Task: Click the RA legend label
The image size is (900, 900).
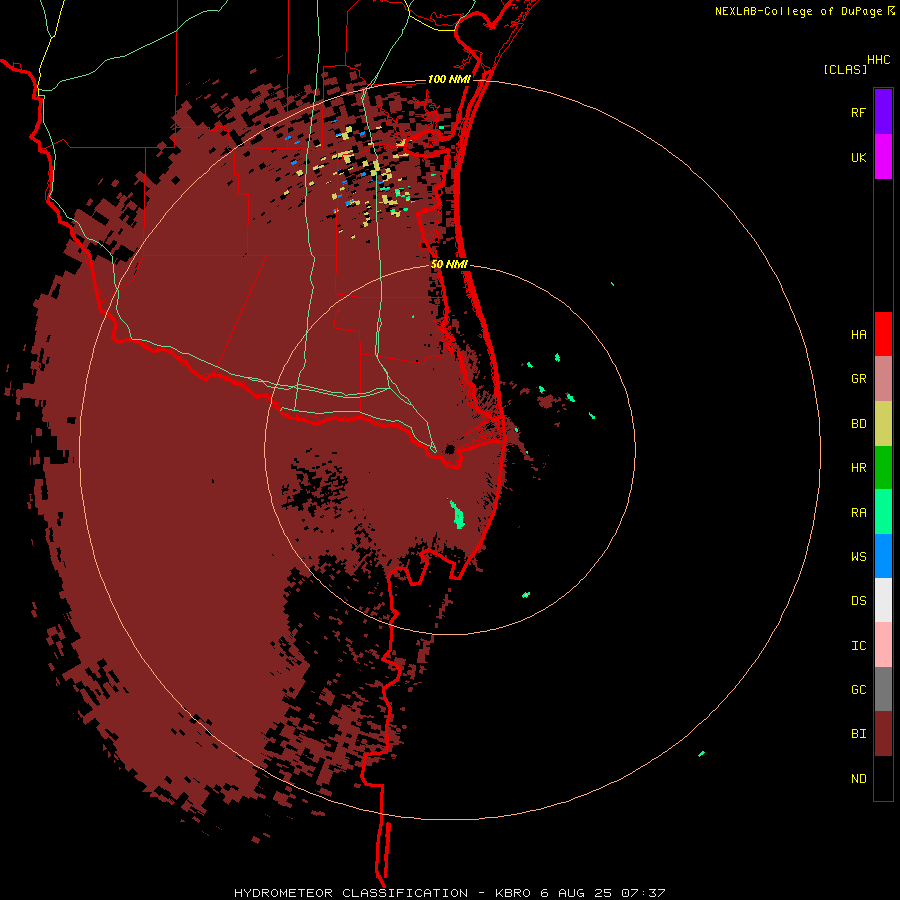Action: click(x=858, y=513)
